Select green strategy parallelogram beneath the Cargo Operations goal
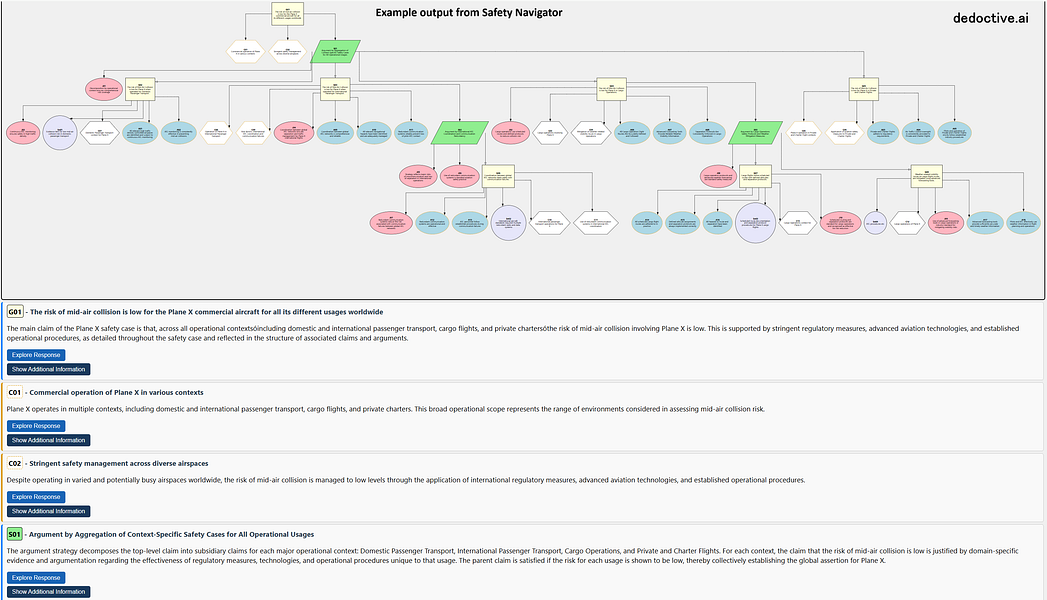 coord(755,133)
